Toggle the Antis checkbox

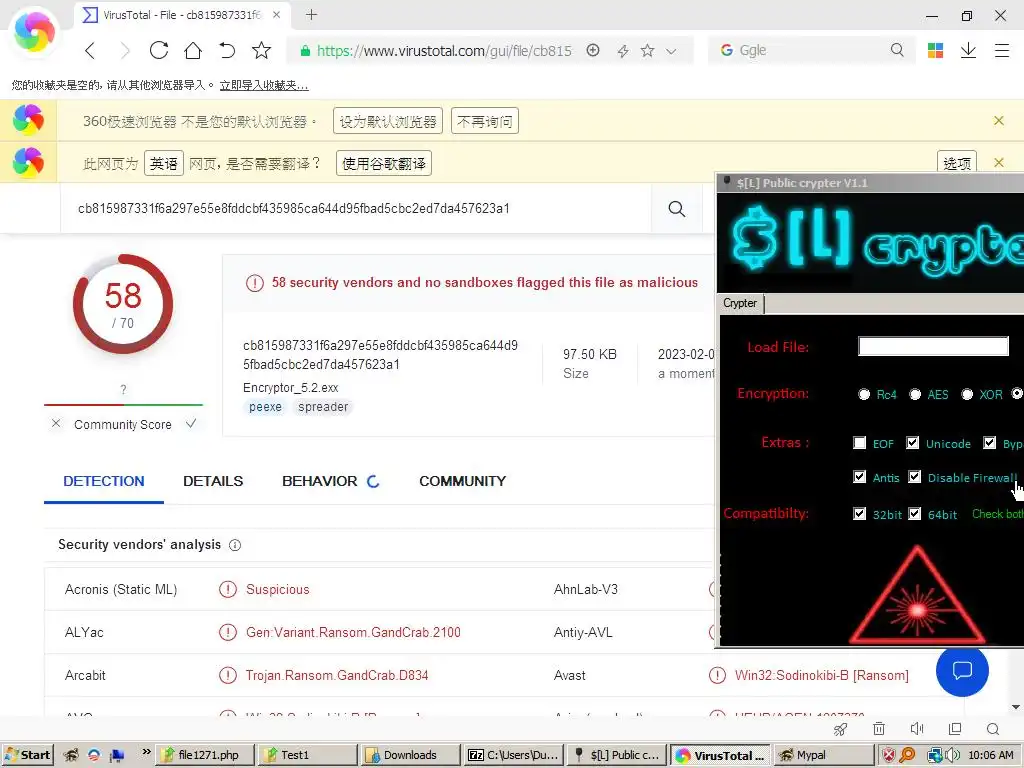coord(859,477)
